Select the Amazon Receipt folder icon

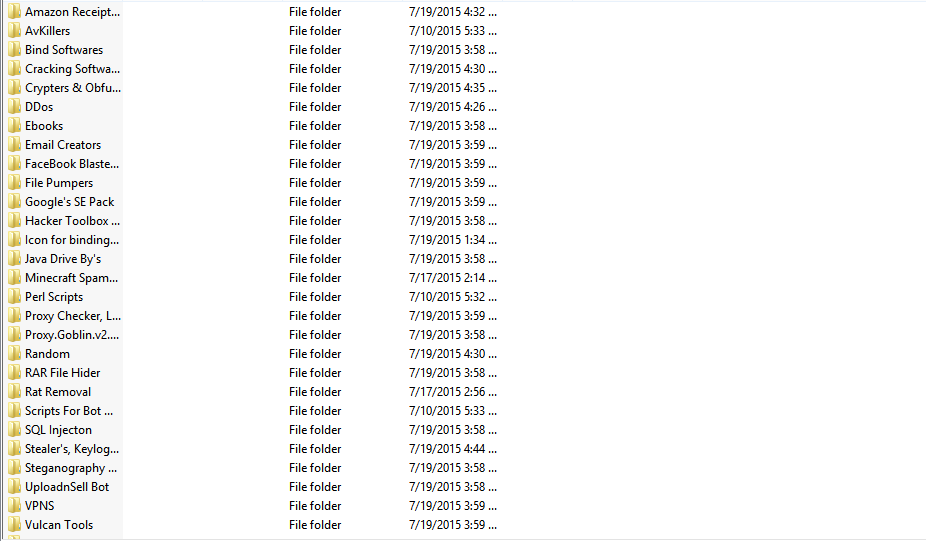[x=14, y=12]
